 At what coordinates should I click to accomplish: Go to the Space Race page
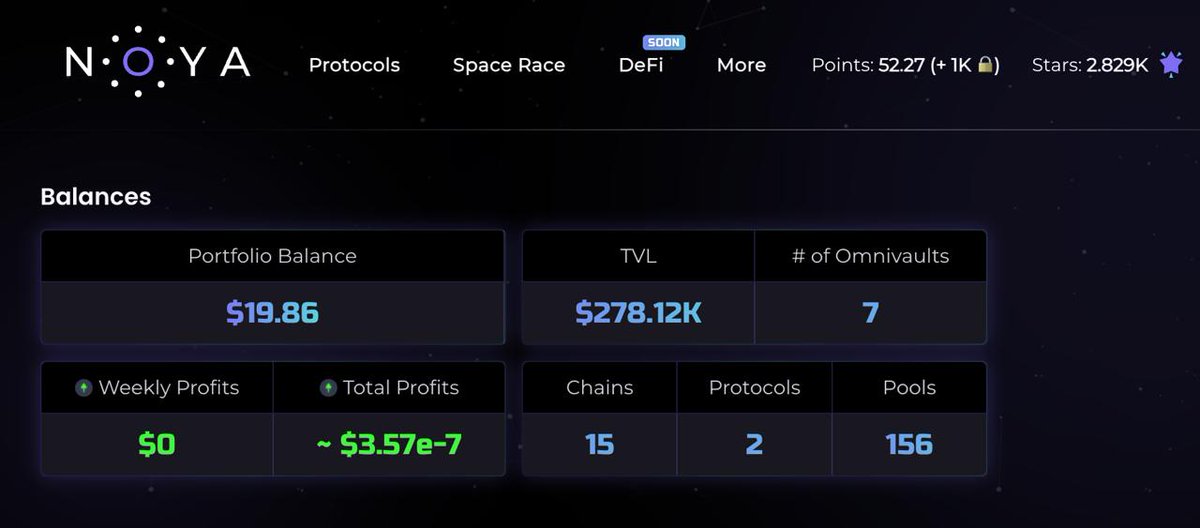(x=509, y=65)
